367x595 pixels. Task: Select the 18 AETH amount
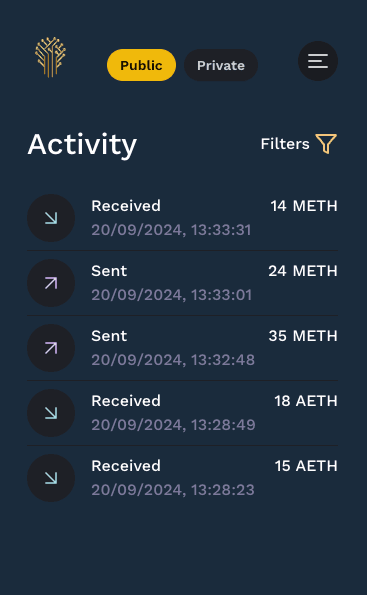point(306,401)
